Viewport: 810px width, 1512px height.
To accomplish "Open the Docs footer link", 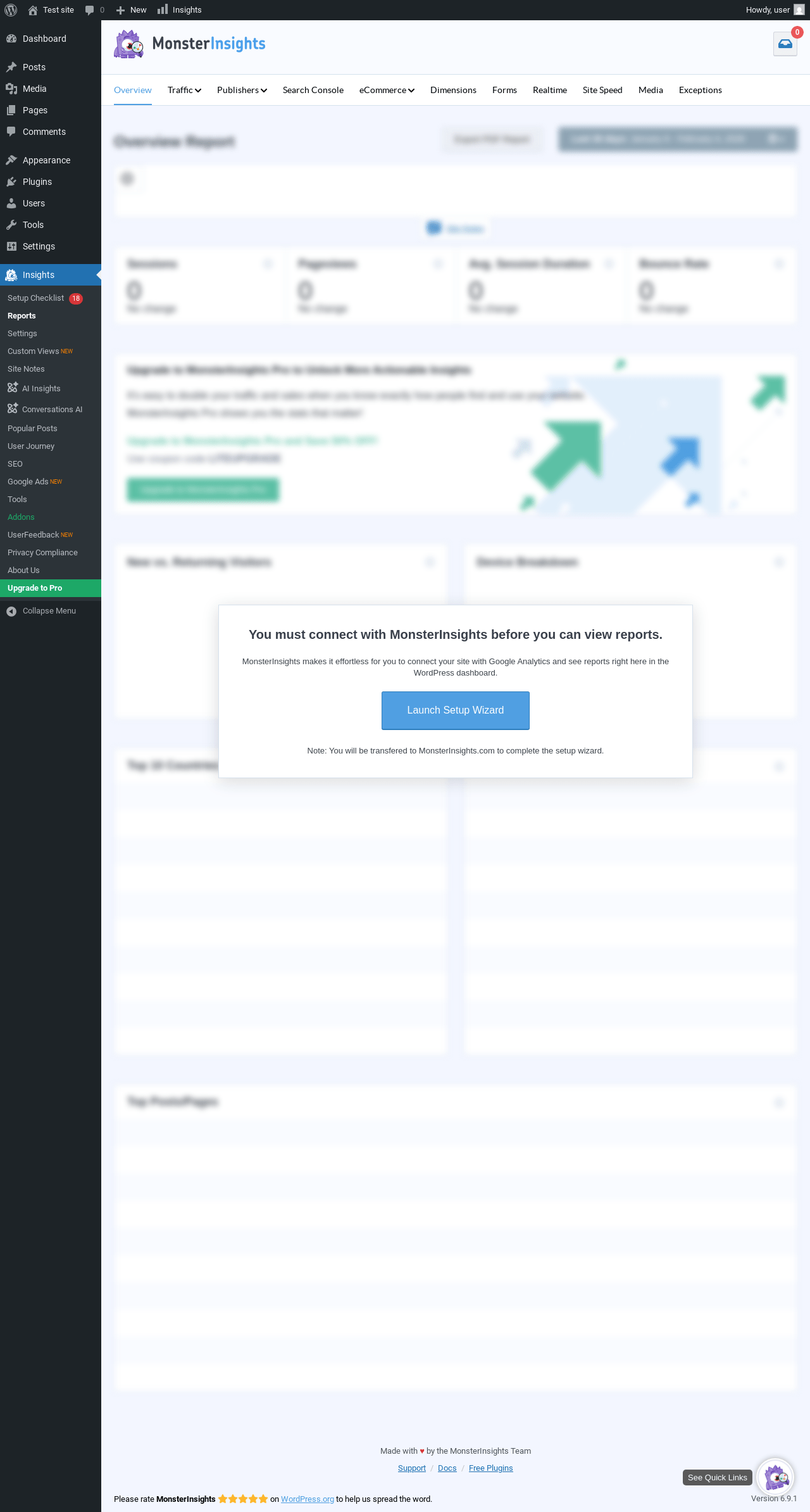I will (x=447, y=1468).
